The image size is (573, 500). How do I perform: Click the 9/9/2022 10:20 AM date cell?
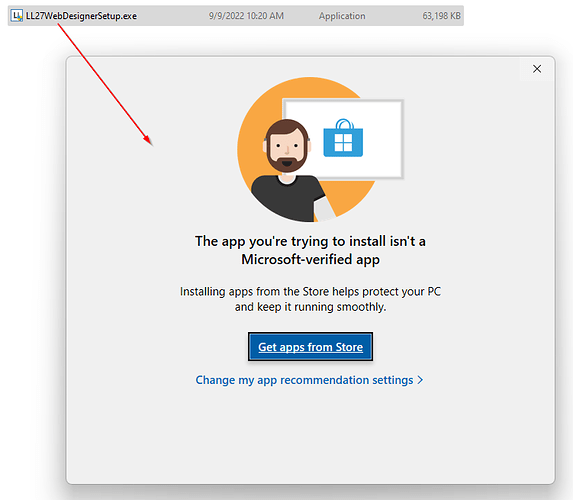click(x=246, y=16)
